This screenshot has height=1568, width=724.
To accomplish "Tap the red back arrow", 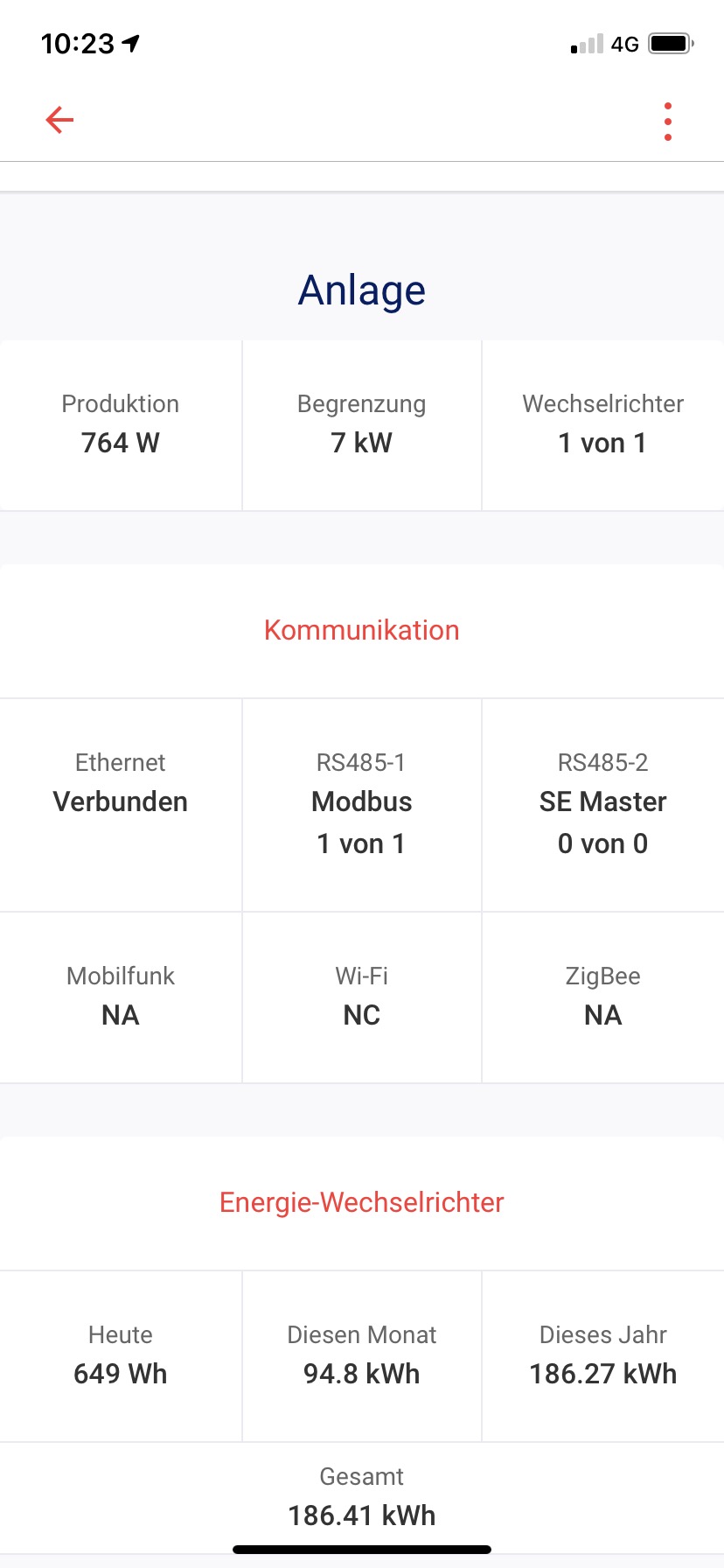I will pos(59,120).
